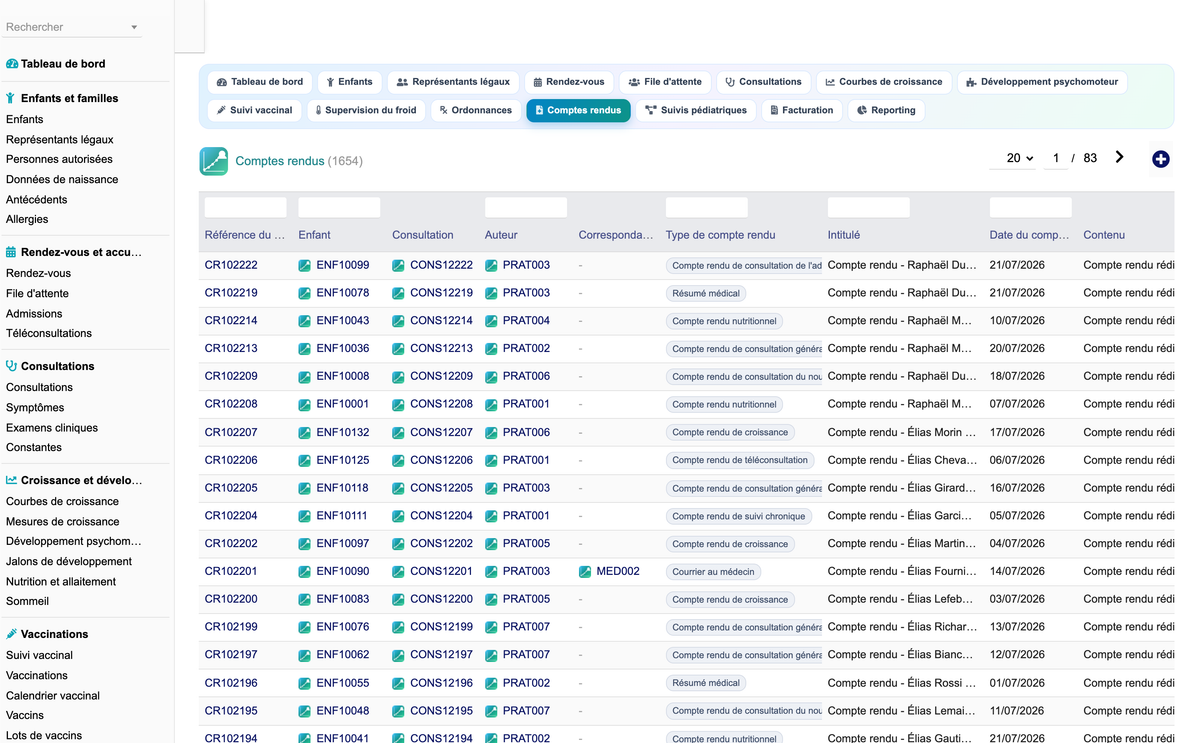
Task: Click the Tableau de bord sidebar icon
Action: (x=12, y=64)
